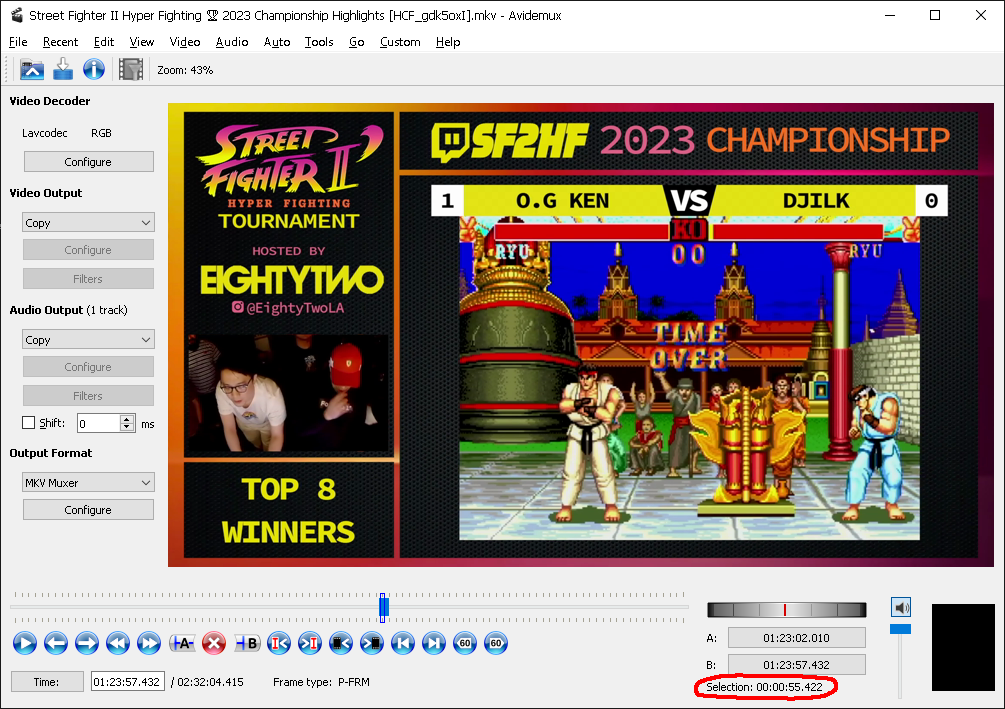Click the red I-beam right-arrow navigation button
The image size is (1005, 709).
(310, 643)
